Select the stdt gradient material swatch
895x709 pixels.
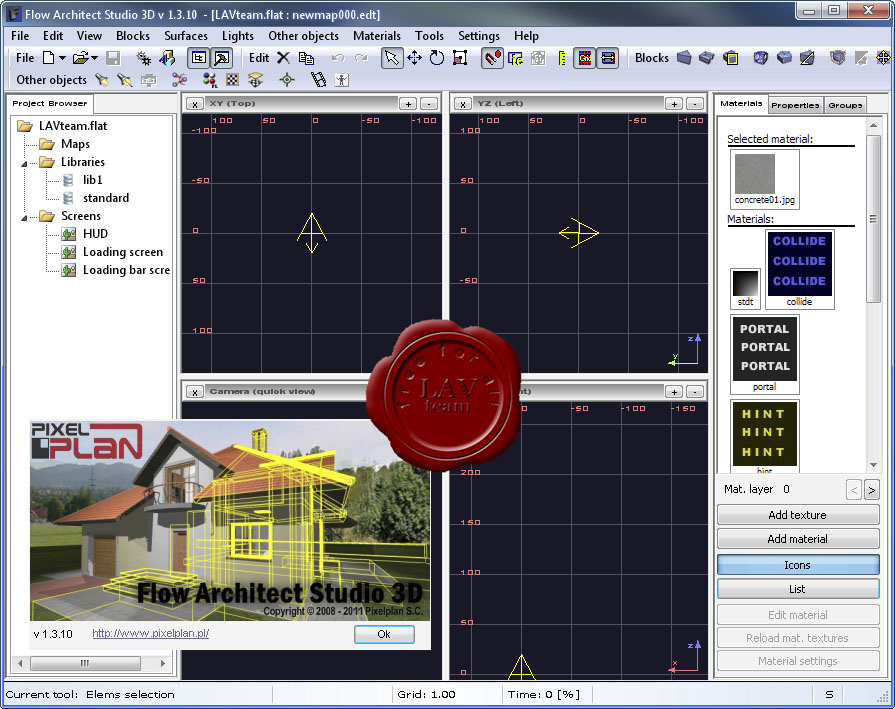pyautogui.click(x=745, y=288)
